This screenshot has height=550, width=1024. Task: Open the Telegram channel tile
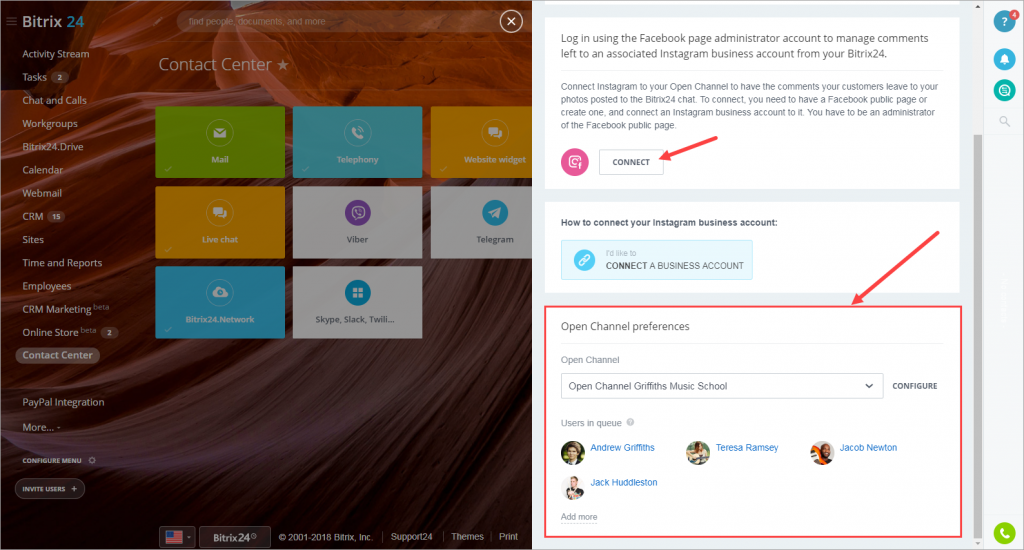(x=481, y=222)
